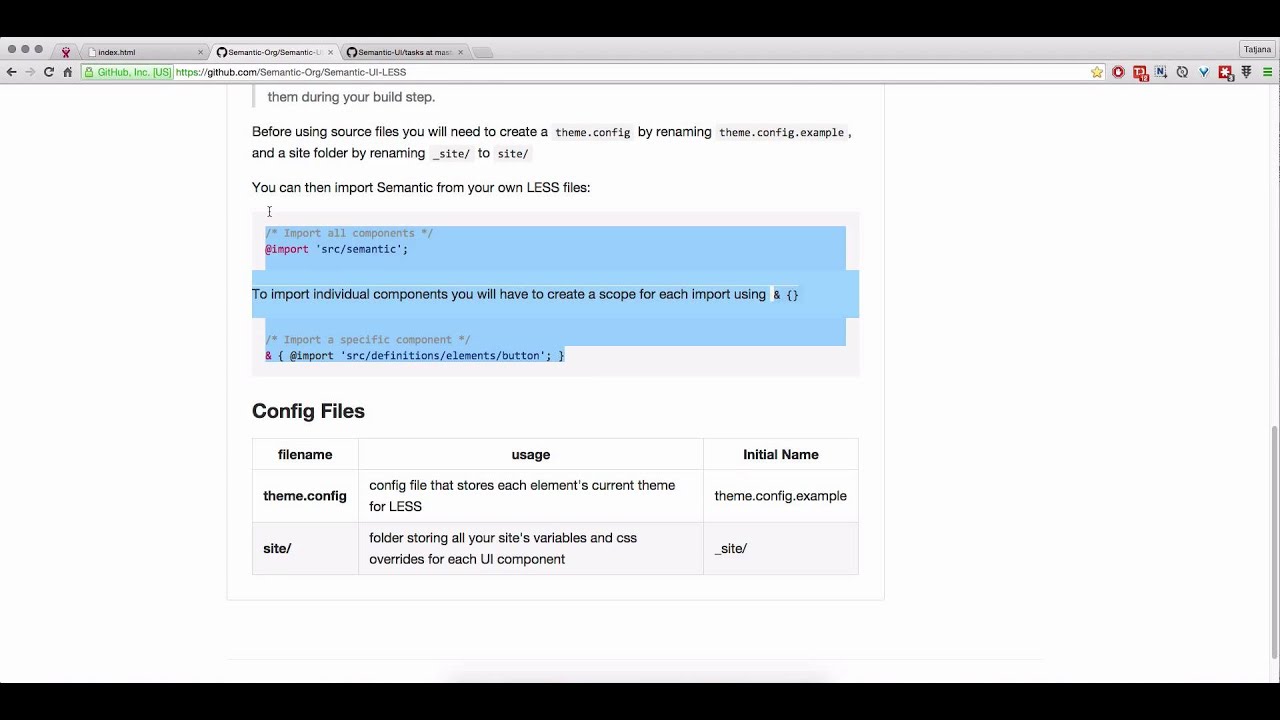Screen dimensions: 1280x720
Task: Click 'folder storing all your site's variables' cell
Action: tap(531, 548)
